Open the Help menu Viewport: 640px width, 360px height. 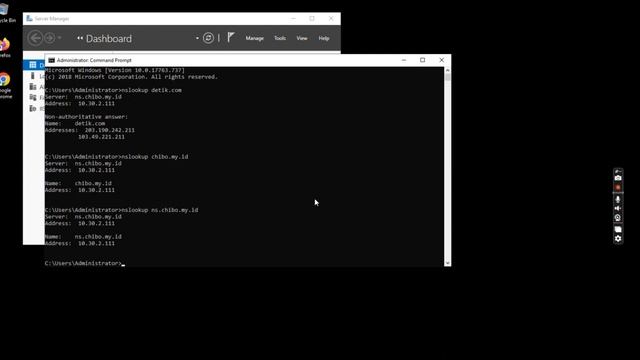click(324, 38)
